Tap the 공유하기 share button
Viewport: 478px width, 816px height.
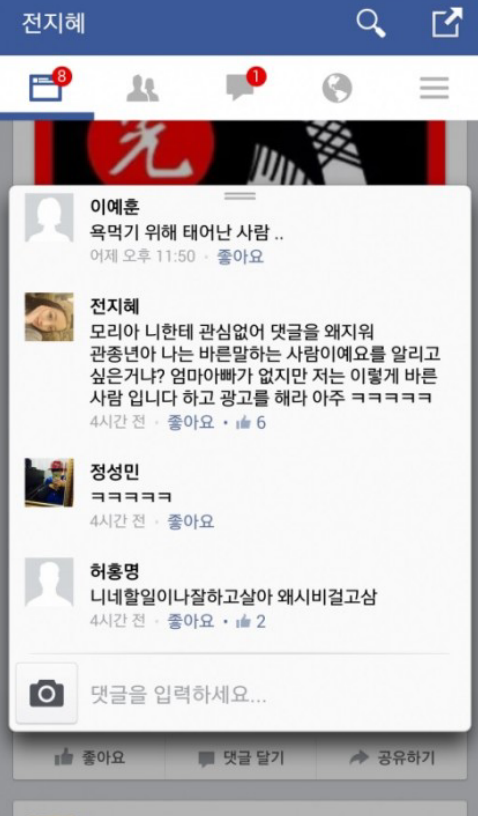point(392,758)
